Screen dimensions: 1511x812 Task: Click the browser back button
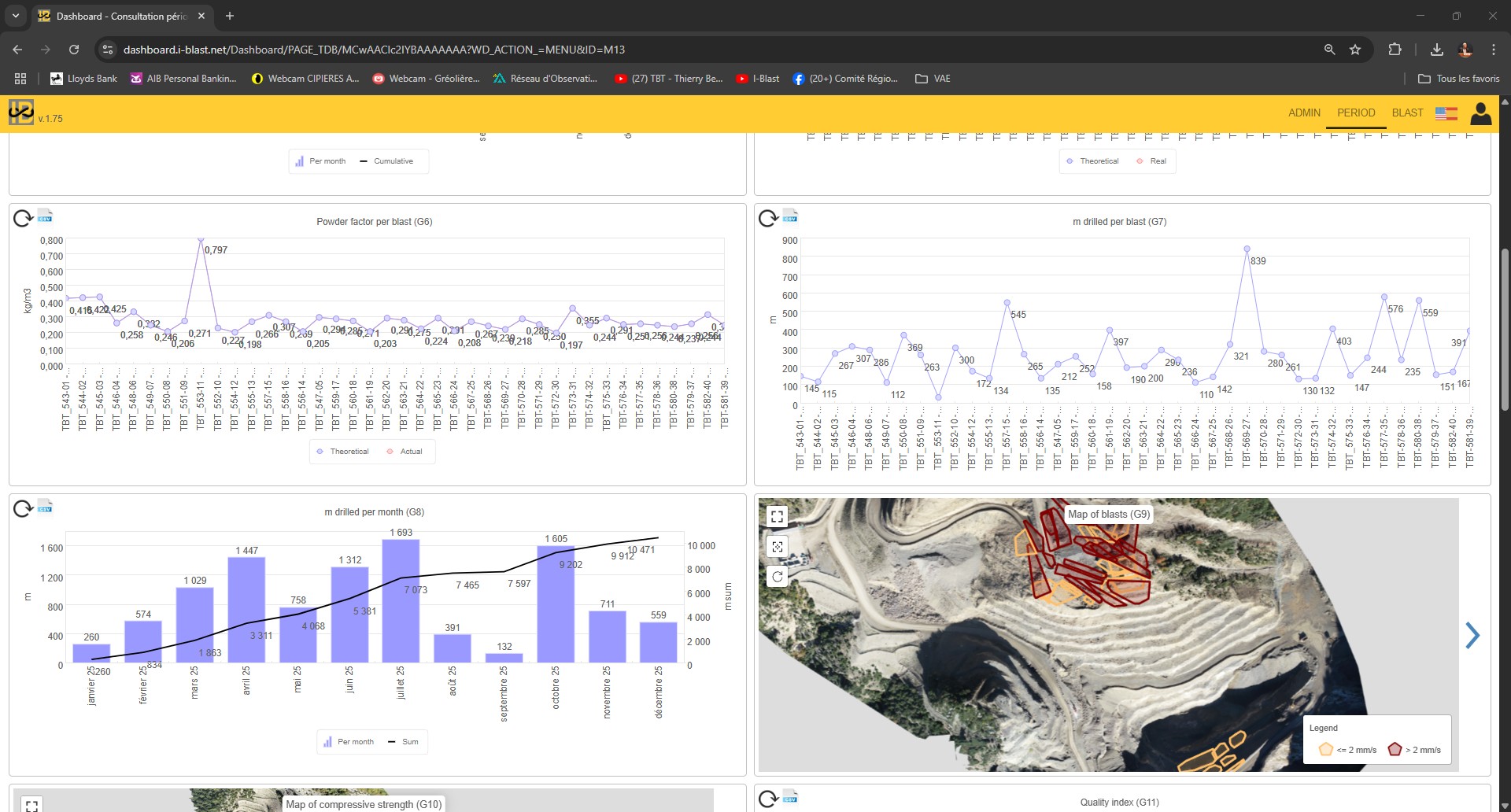(x=17, y=49)
